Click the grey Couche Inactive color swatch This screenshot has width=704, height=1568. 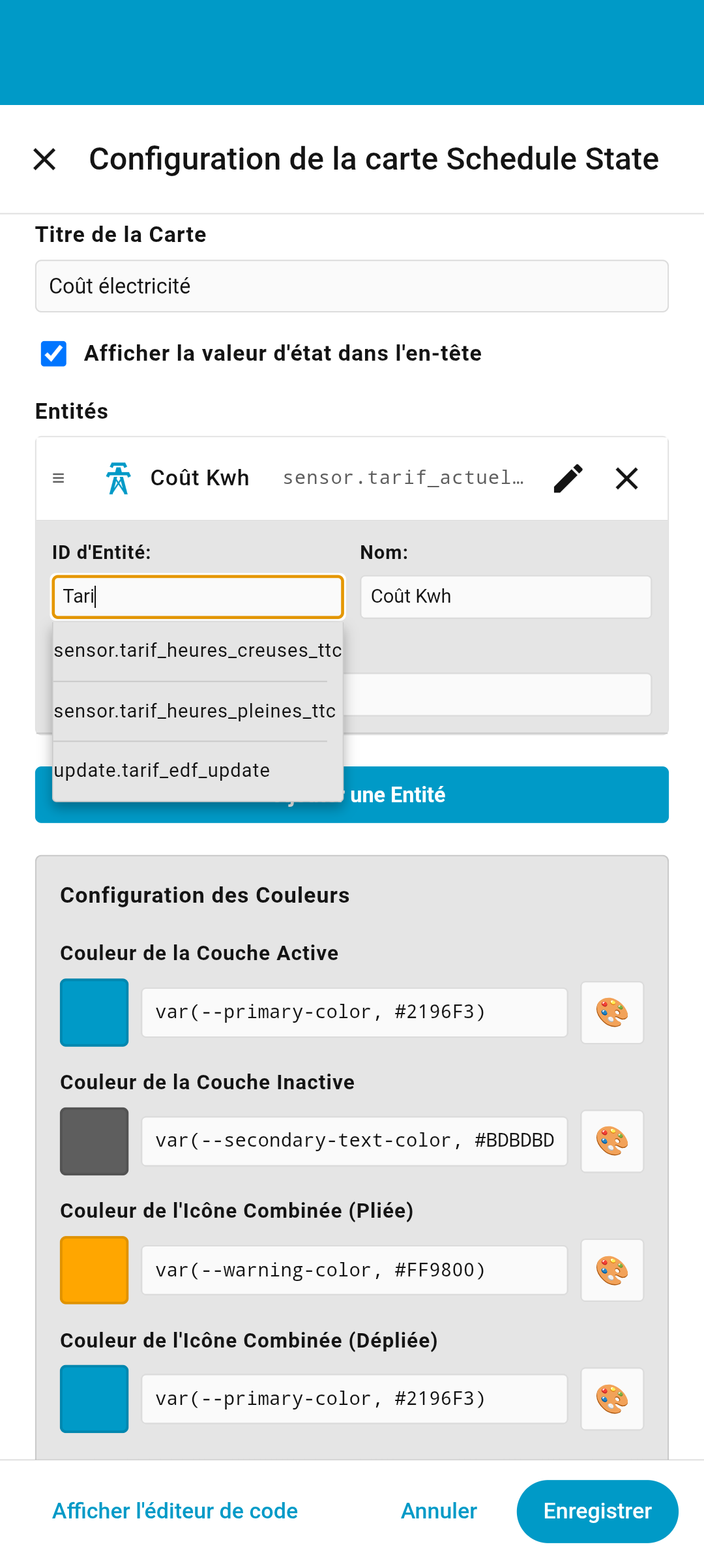click(x=95, y=1141)
